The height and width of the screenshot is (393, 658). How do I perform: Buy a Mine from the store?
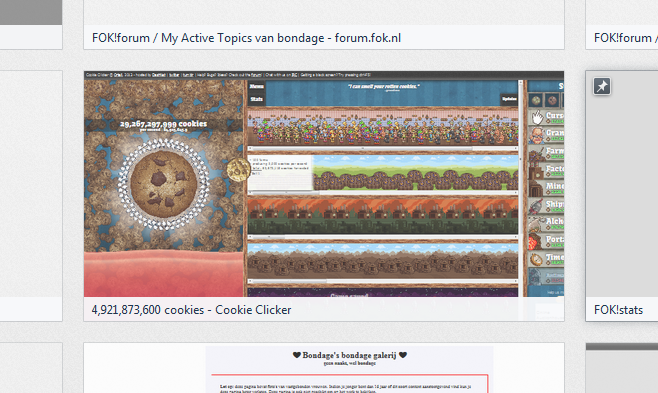click(x=546, y=188)
